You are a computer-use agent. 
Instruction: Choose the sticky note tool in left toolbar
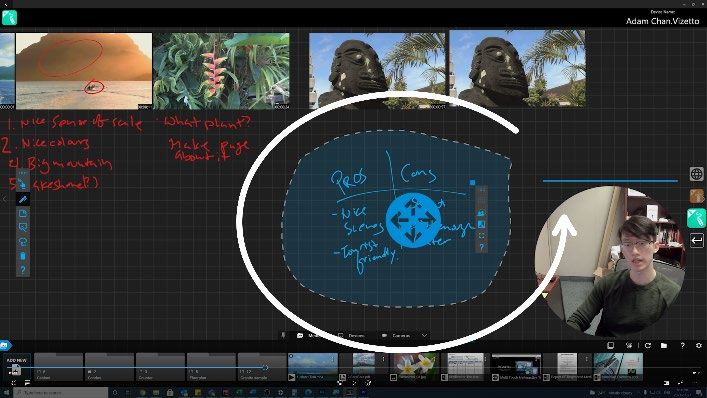tap(23, 214)
